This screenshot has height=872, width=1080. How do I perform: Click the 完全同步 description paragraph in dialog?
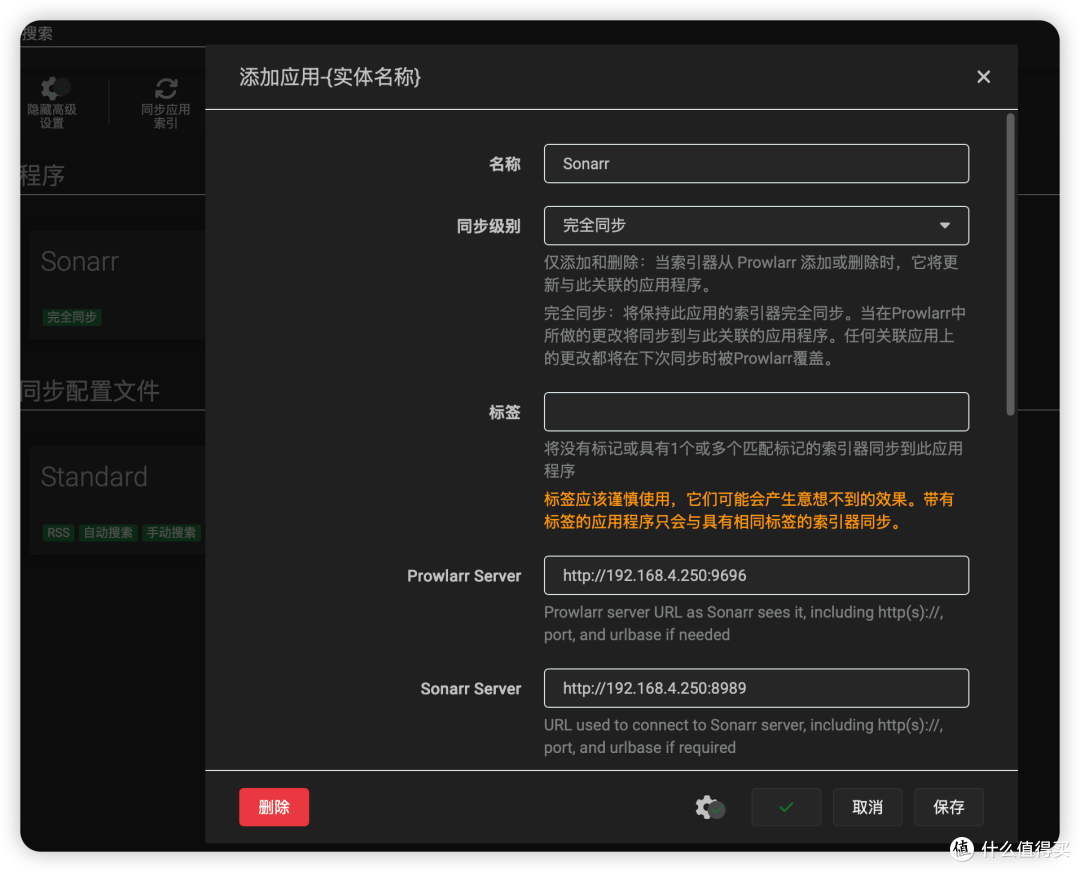point(755,336)
